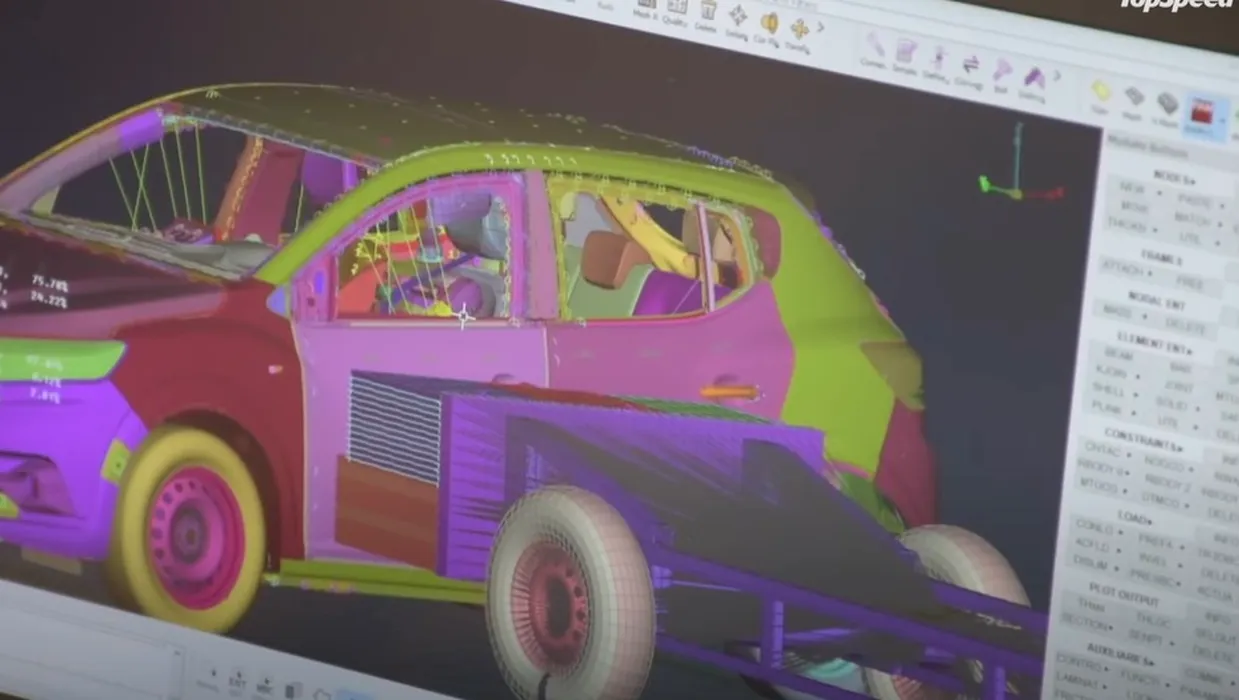The image size is (1239, 700).
Task: Select the highlighted red deck module icon
Action: [x=1200, y=113]
